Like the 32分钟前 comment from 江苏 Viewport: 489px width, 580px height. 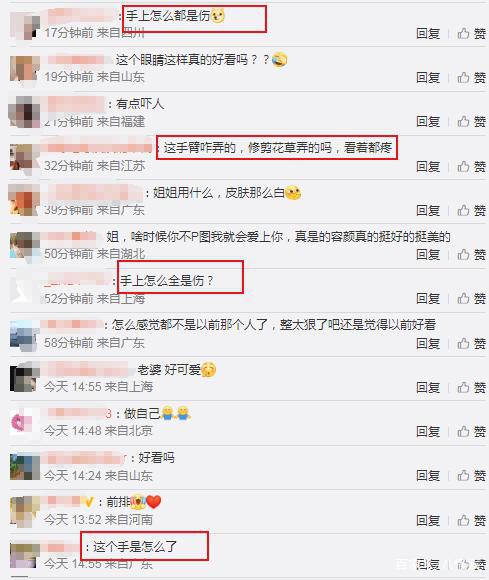[x=471, y=166]
